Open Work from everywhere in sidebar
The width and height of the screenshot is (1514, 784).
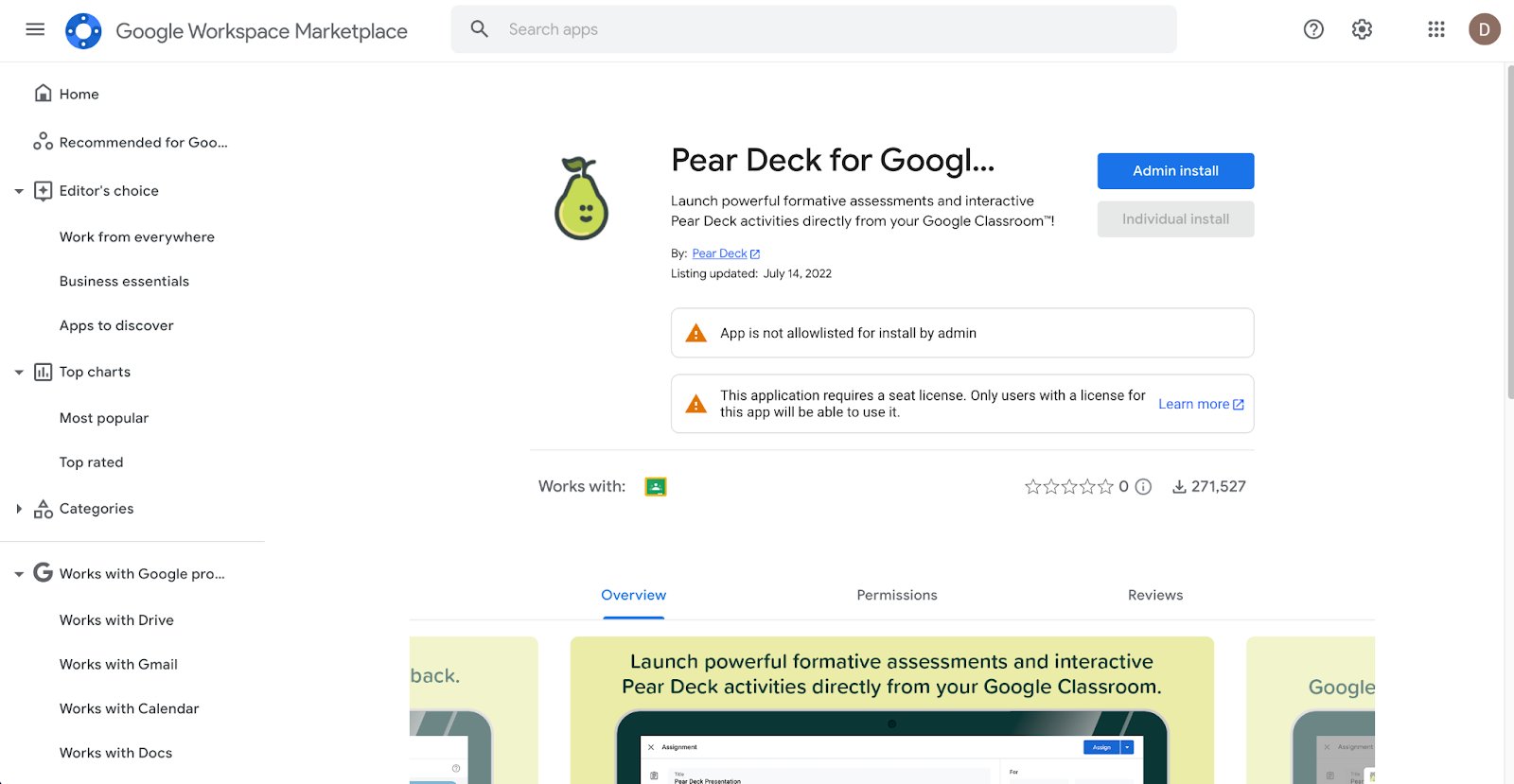(x=137, y=236)
